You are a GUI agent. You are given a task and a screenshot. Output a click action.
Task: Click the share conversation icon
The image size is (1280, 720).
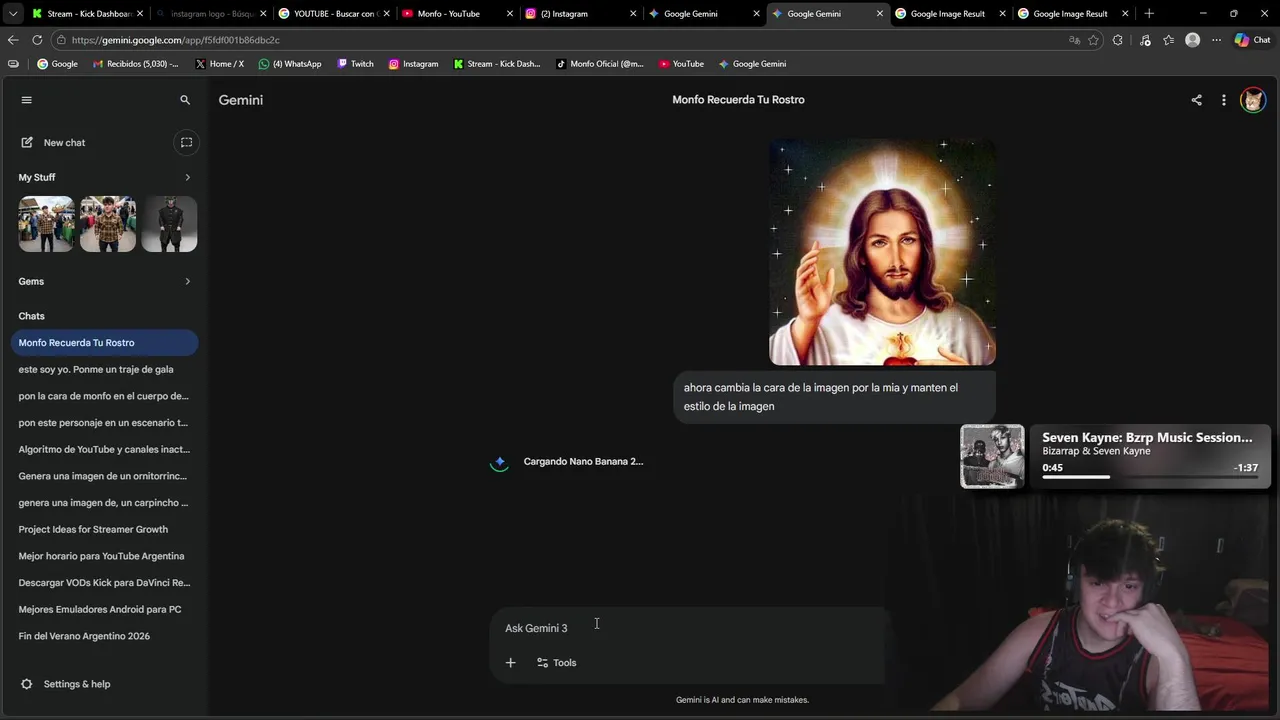click(x=1196, y=100)
